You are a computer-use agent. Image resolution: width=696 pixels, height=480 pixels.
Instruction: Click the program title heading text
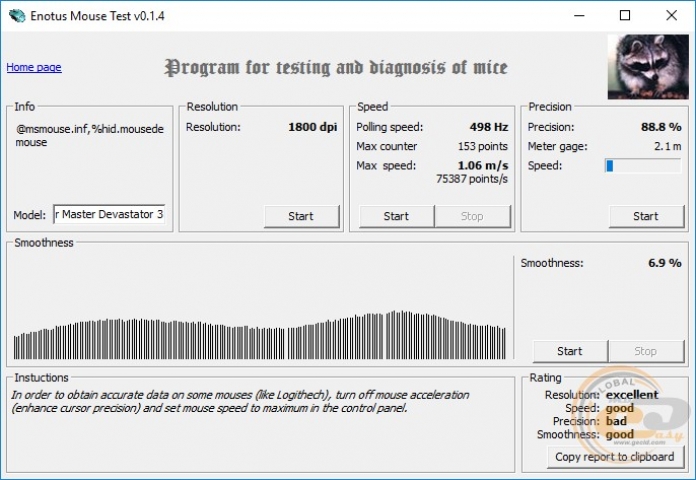tap(336, 67)
